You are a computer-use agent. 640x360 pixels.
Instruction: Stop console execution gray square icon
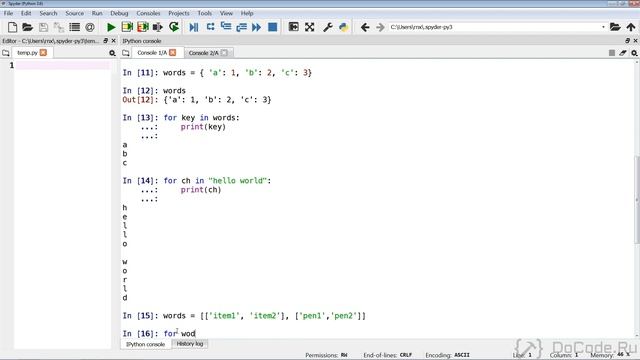pos(611,53)
